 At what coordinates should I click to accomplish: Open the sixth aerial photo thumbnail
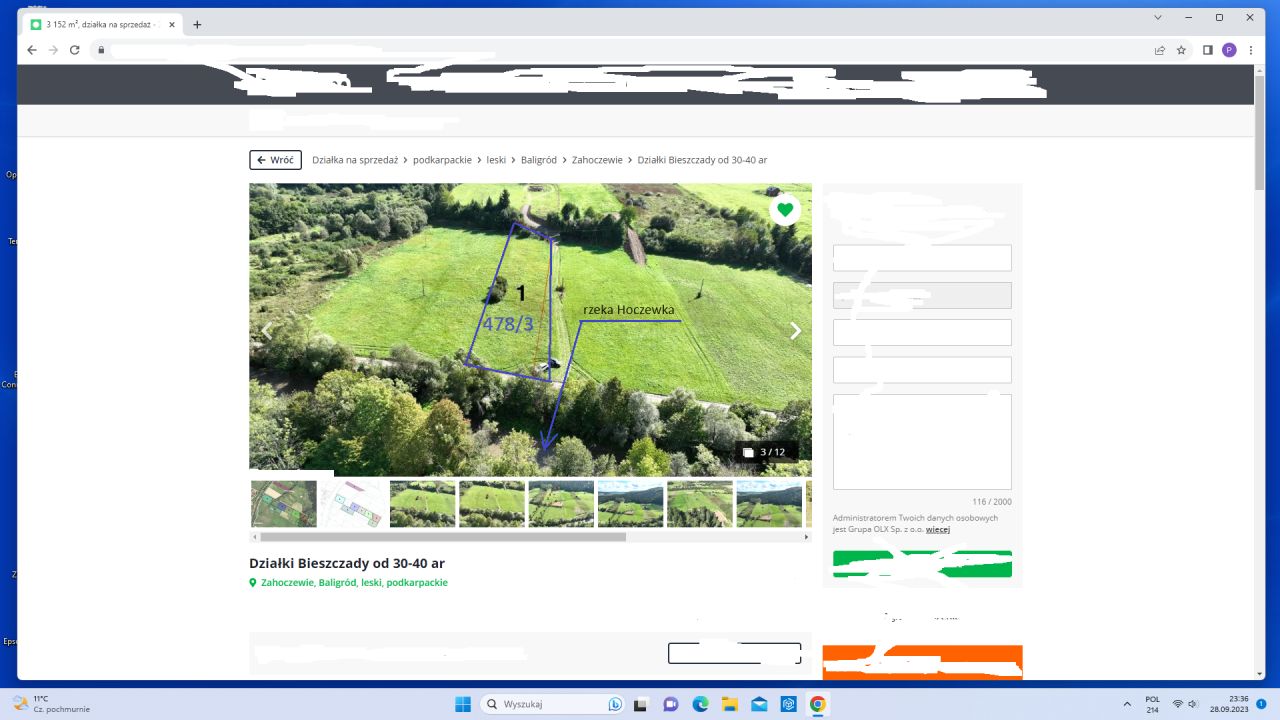(x=631, y=504)
